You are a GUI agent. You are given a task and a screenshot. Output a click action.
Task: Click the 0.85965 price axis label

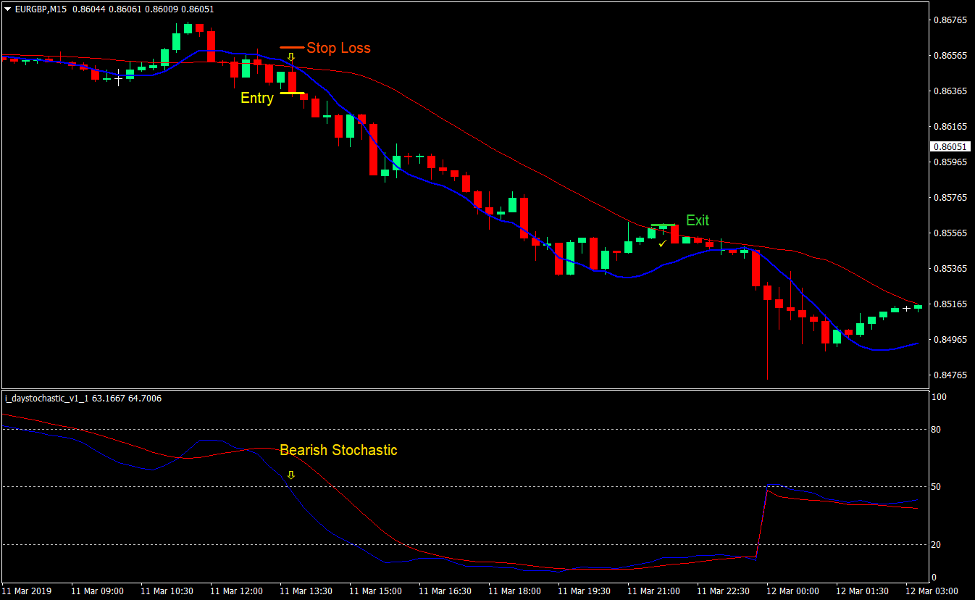[x=950, y=162]
